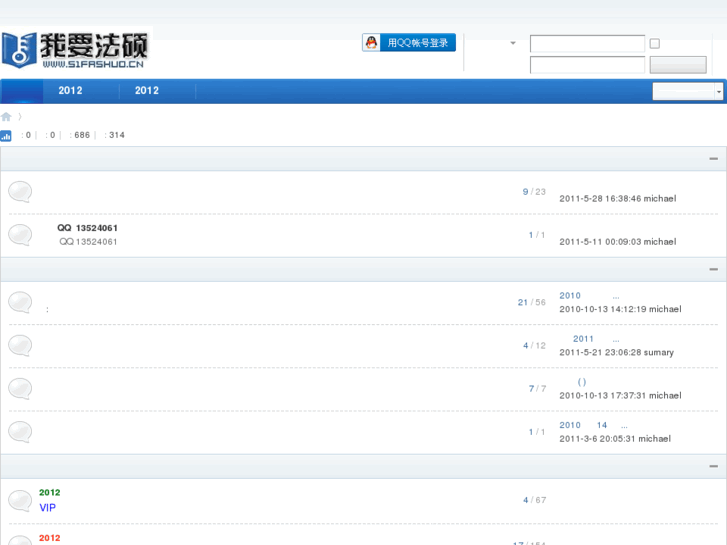This screenshot has height=545, width=727.
Task: Click the gray QQ 13524061 description text
Action: 88,242
